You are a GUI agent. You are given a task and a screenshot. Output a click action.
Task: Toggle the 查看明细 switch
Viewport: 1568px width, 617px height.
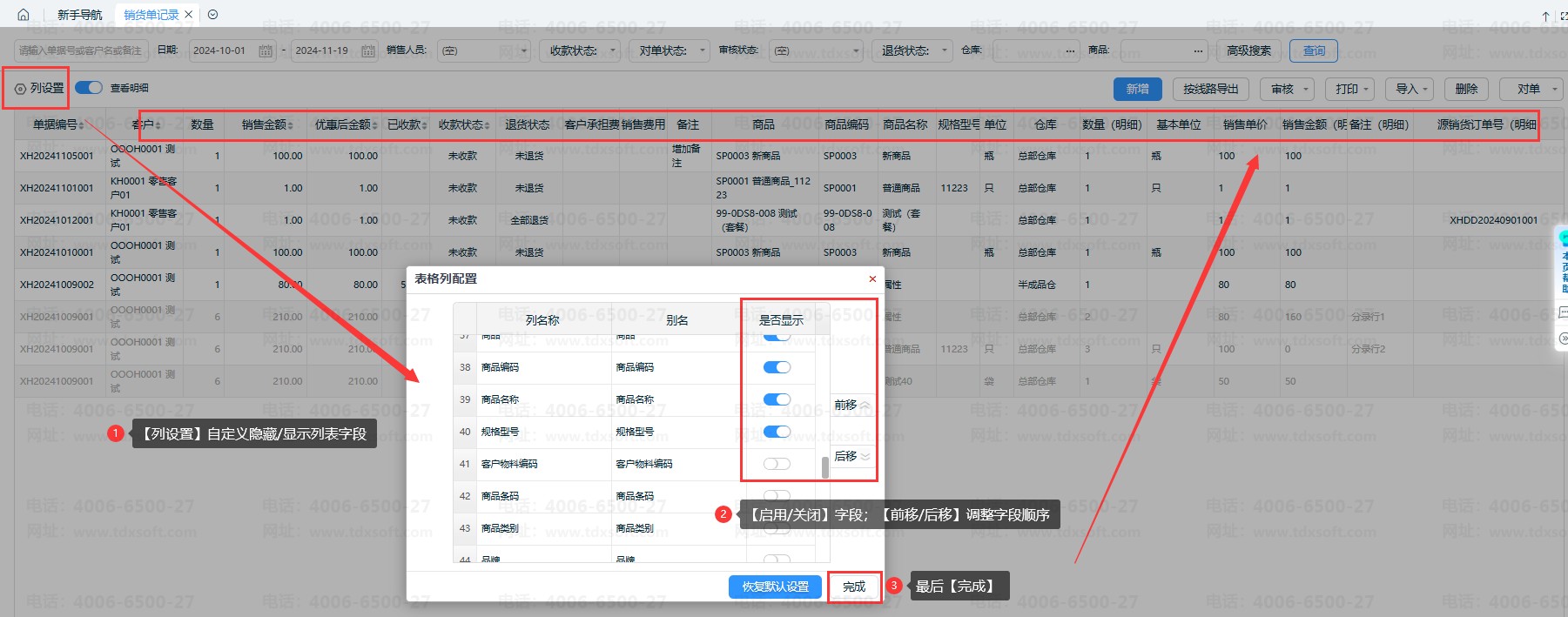click(x=89, y=88)
